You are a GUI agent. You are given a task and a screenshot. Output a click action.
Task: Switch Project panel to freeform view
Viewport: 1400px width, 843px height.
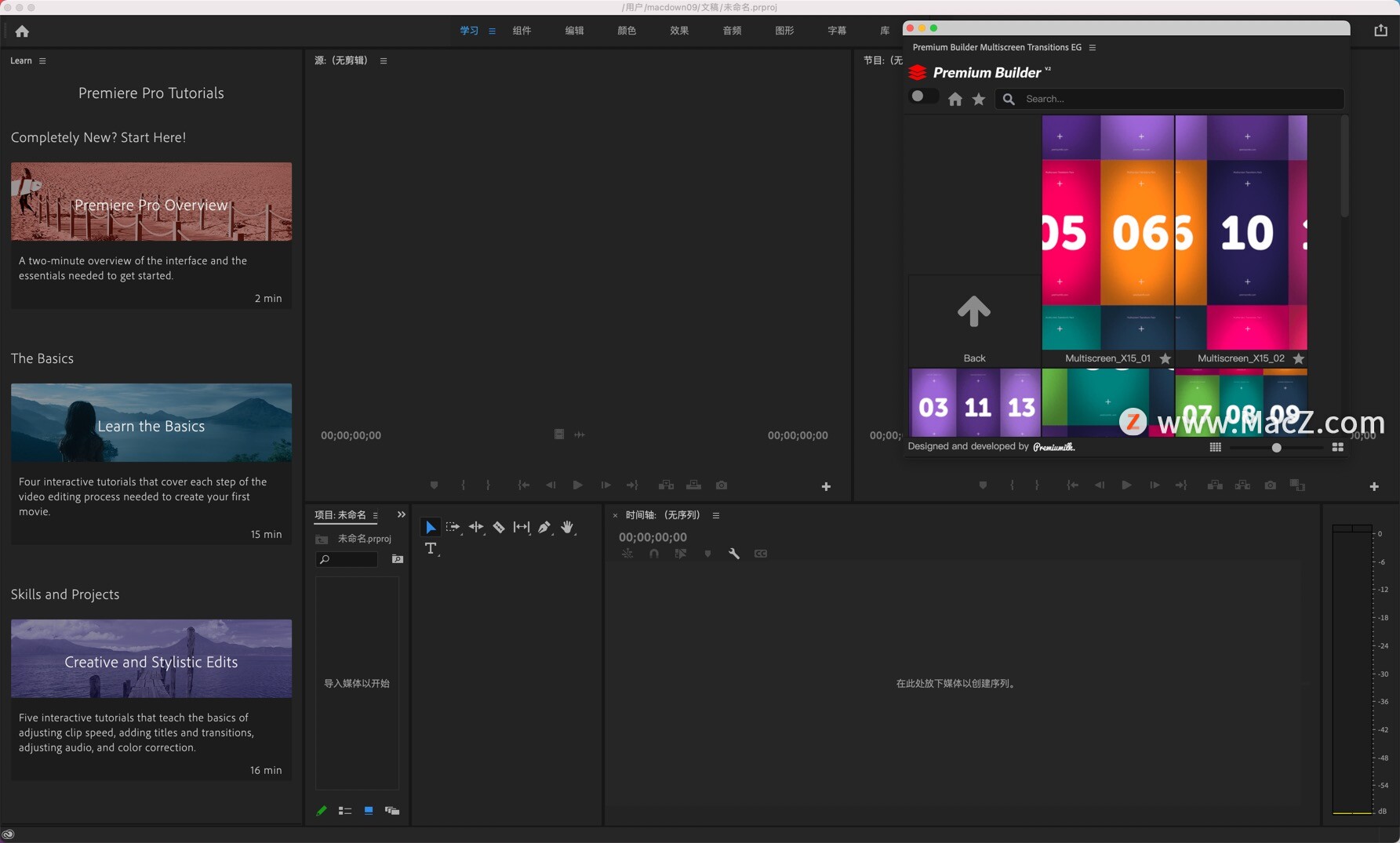click(392, 811)
